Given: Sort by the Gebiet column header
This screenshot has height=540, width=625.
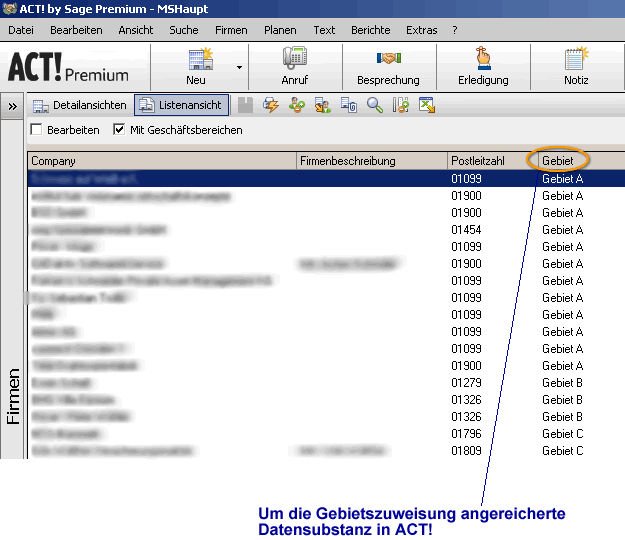Looking at the screenshot, I should pos(562,160).
